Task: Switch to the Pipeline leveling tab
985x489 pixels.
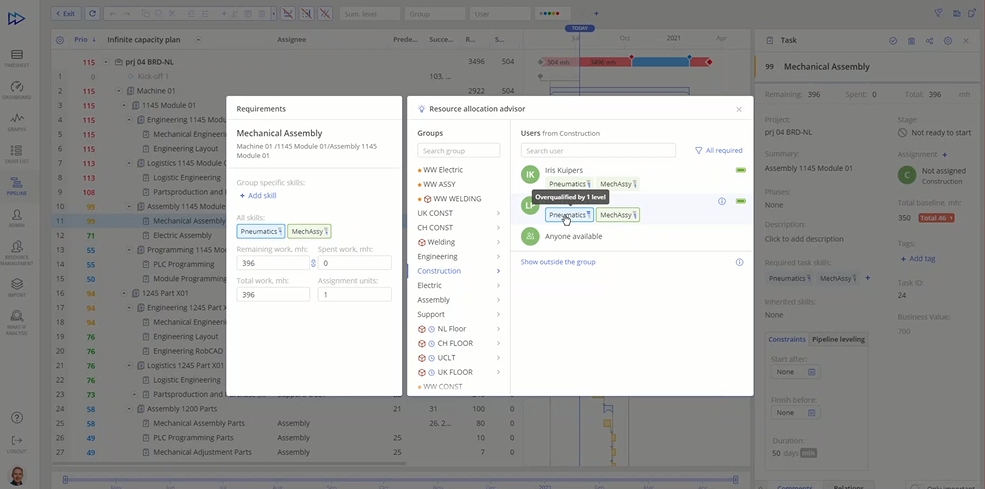Action: tap(838, 339)
